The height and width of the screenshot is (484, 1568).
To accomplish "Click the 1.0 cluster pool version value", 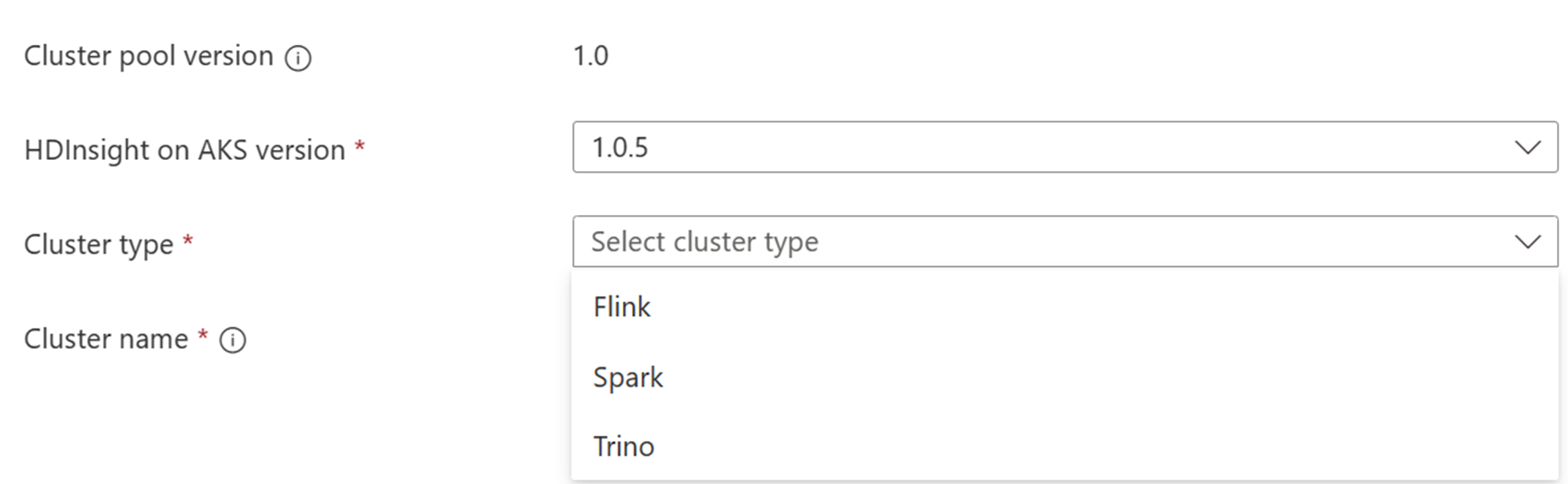I will point(590,56).
